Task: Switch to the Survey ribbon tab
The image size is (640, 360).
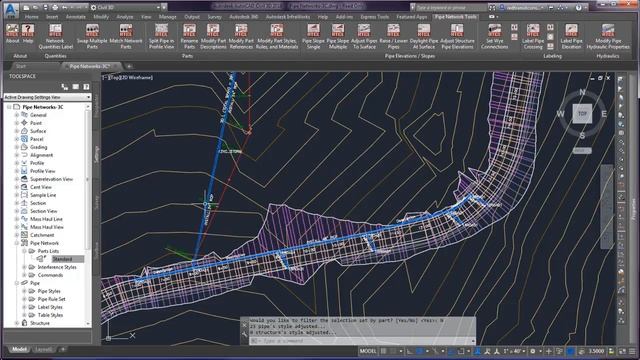Action: pyautogui.click(x=215, y=17)
